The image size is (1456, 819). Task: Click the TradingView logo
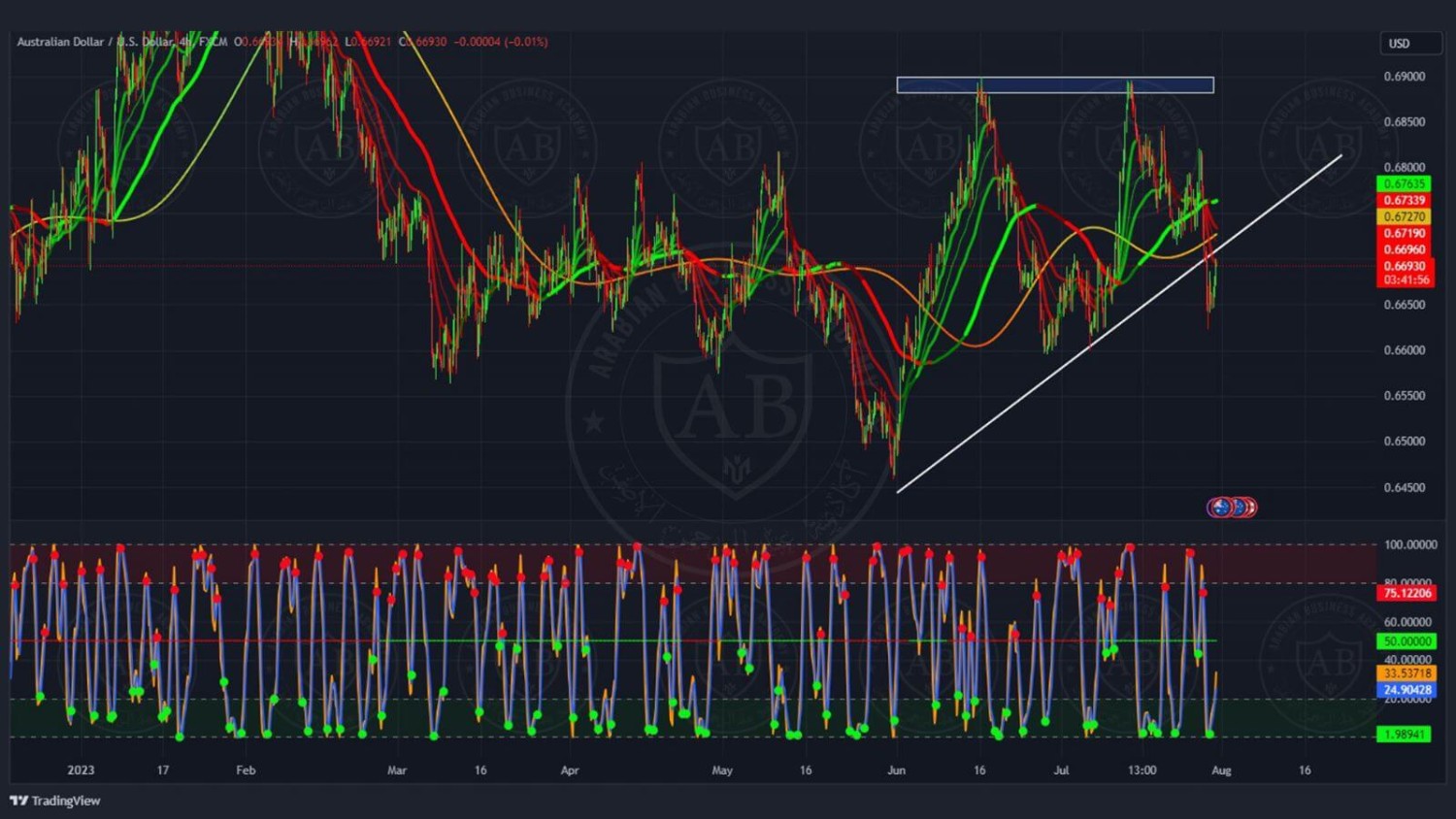(55, 801)
